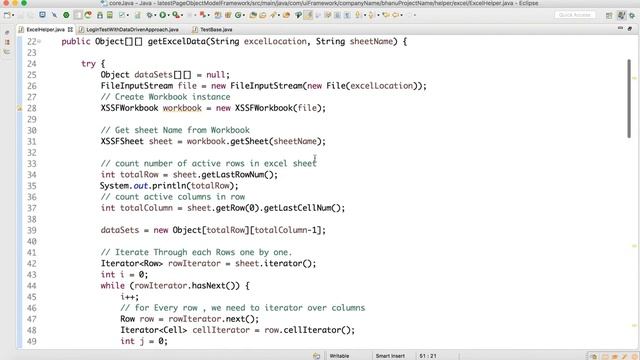Click the Smart Insert status entry
Image resolution: width=640 pixels, height=360 pixels.
(x=390, y=356)
